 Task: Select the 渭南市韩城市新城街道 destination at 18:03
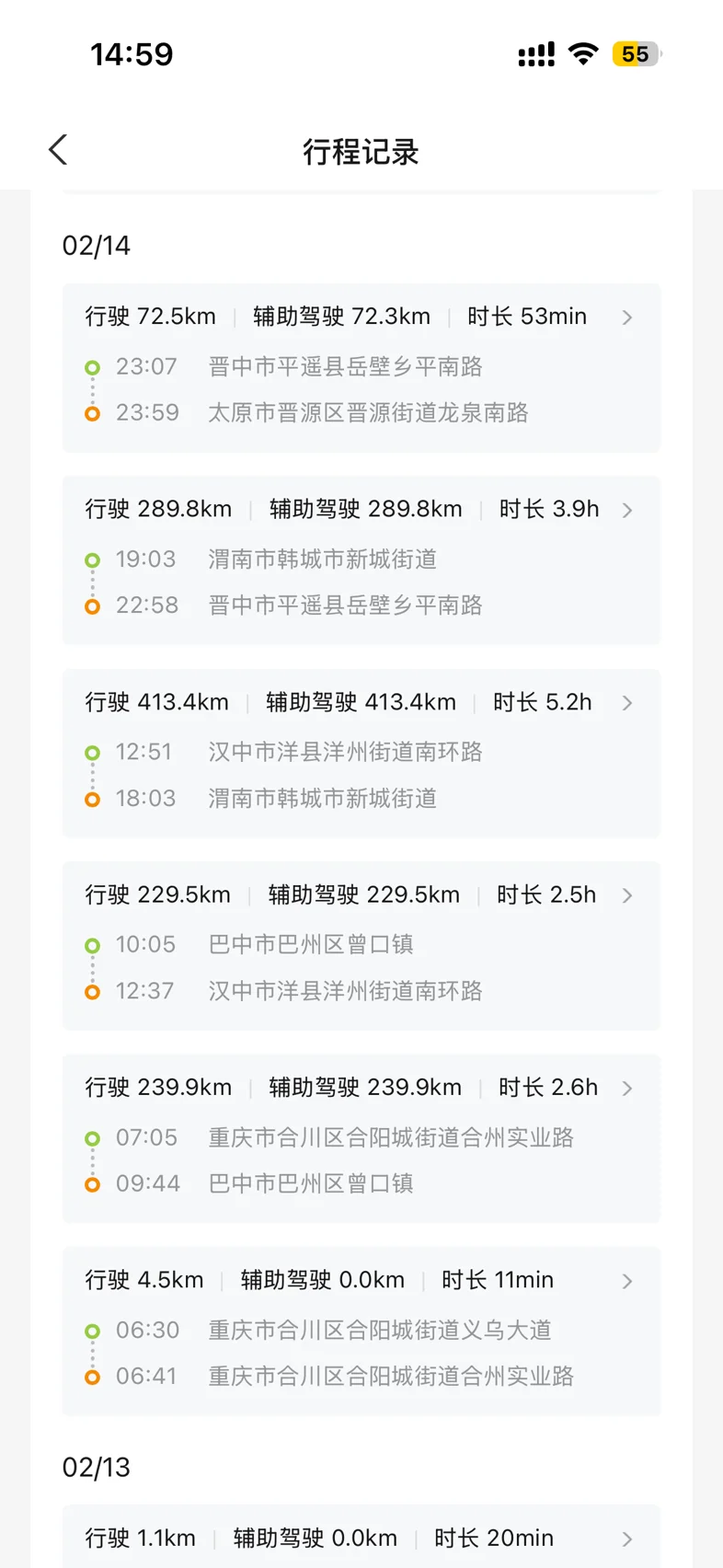[x=322, y=799]
